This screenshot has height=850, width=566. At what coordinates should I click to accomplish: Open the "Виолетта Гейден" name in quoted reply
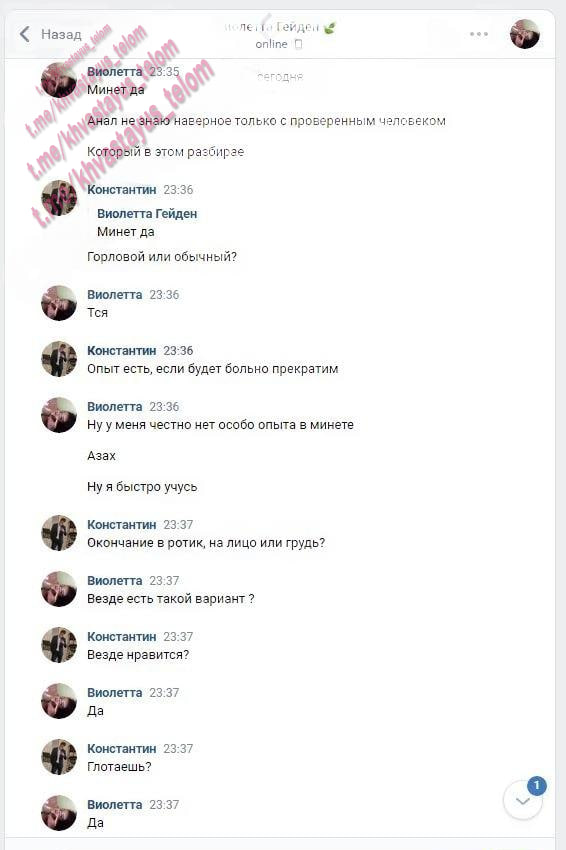click(x=147, y=214)
